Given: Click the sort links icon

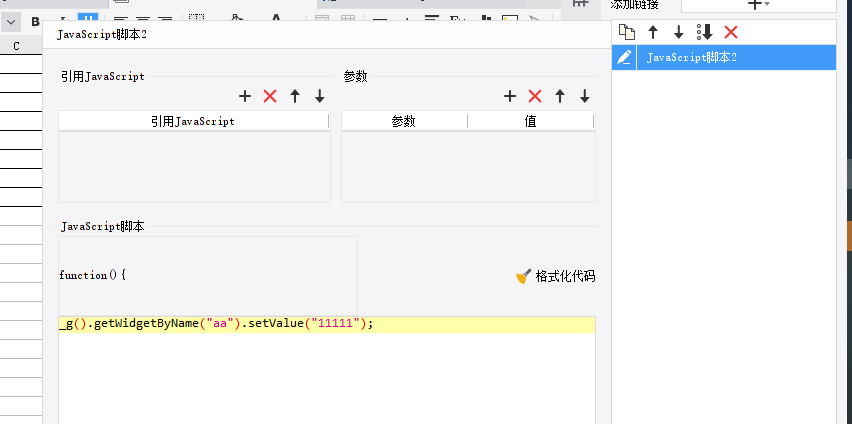Looking at the screenshot, I should point(704,32).
